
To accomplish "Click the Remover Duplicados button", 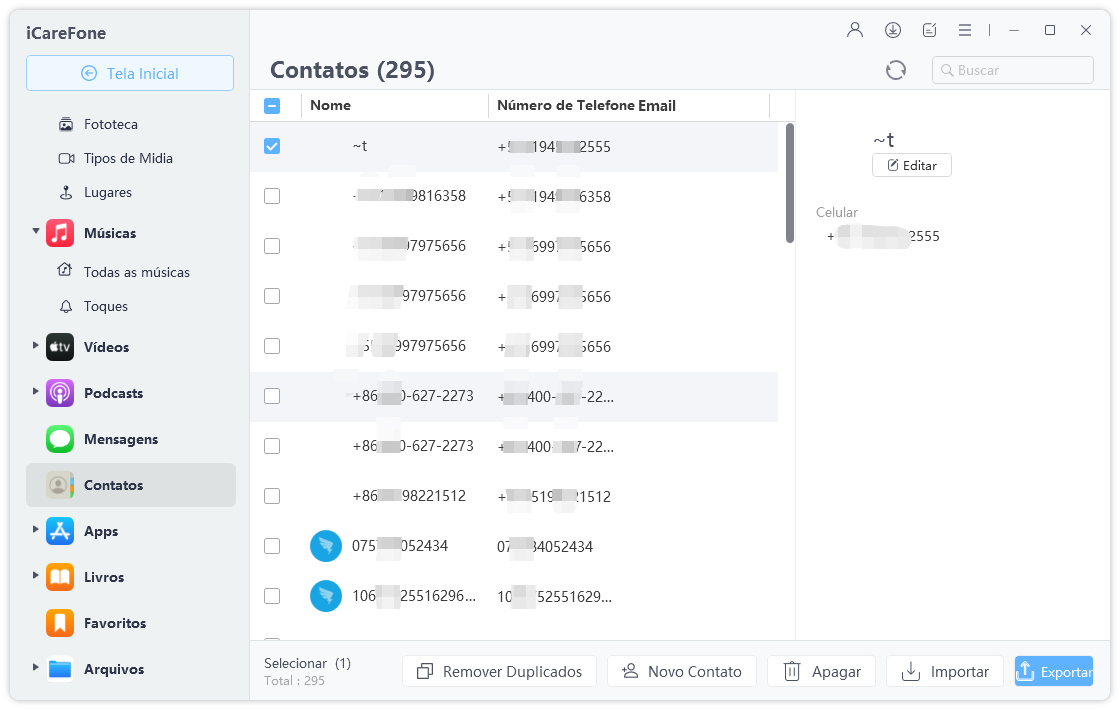I will point(499,672).
